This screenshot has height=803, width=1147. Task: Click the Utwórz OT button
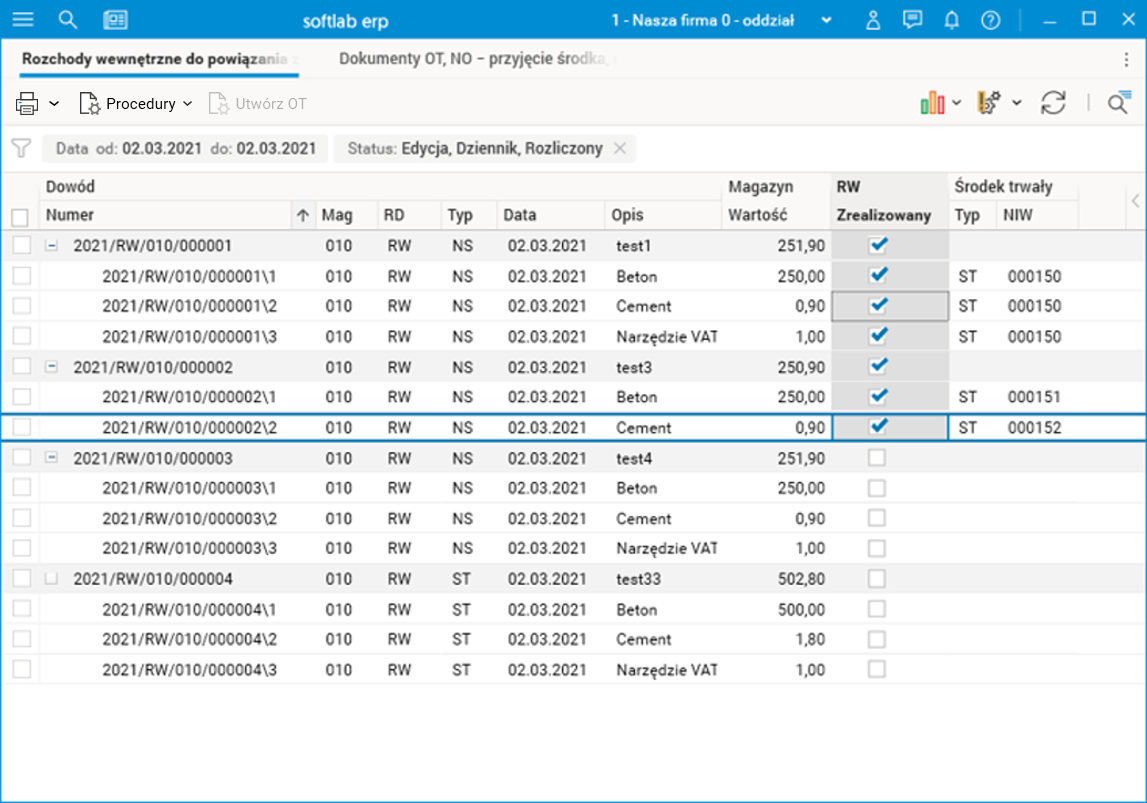tap(258, 104)
